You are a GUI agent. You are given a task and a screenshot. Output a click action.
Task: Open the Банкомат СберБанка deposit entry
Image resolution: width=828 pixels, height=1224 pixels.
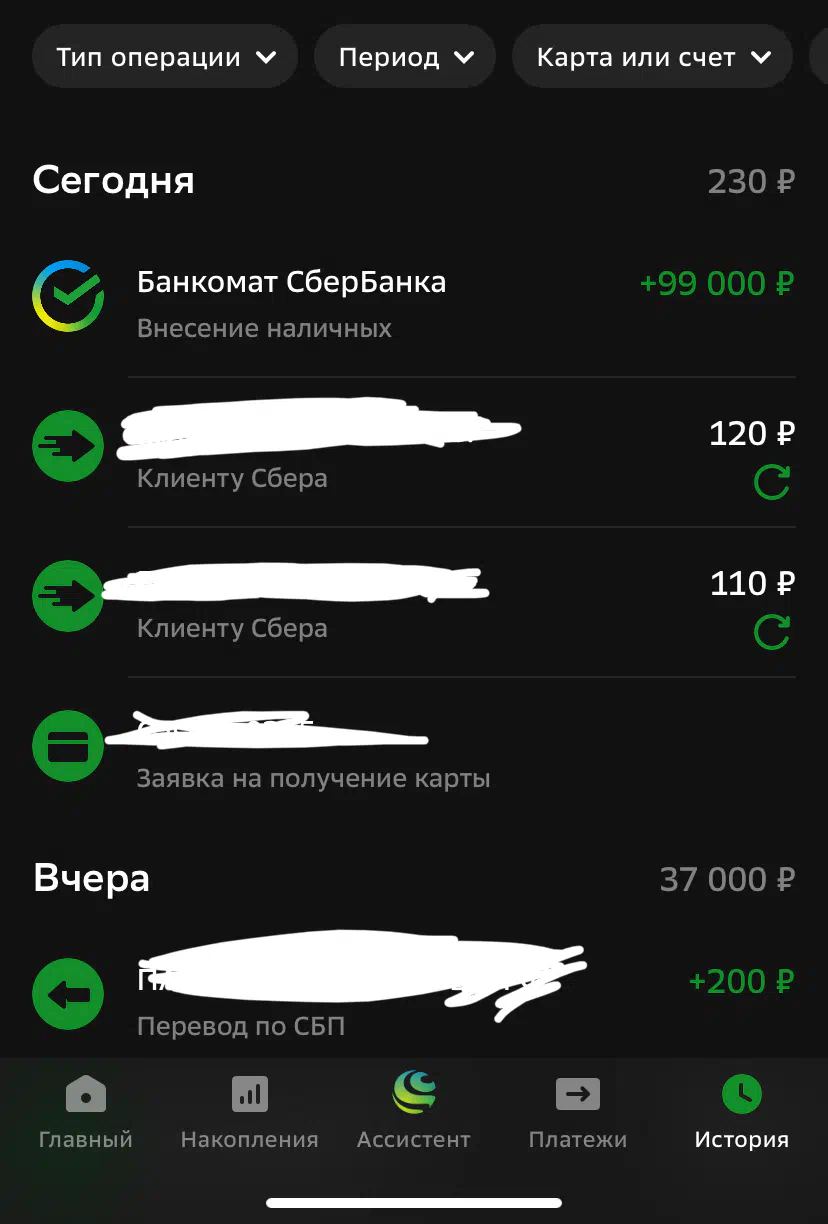tap(414, 302)
